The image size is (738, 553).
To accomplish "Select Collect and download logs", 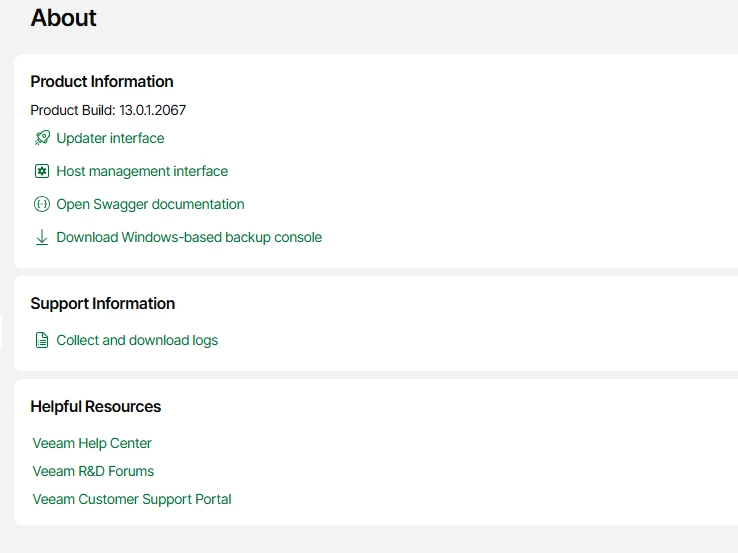I will tap(137, 340).
